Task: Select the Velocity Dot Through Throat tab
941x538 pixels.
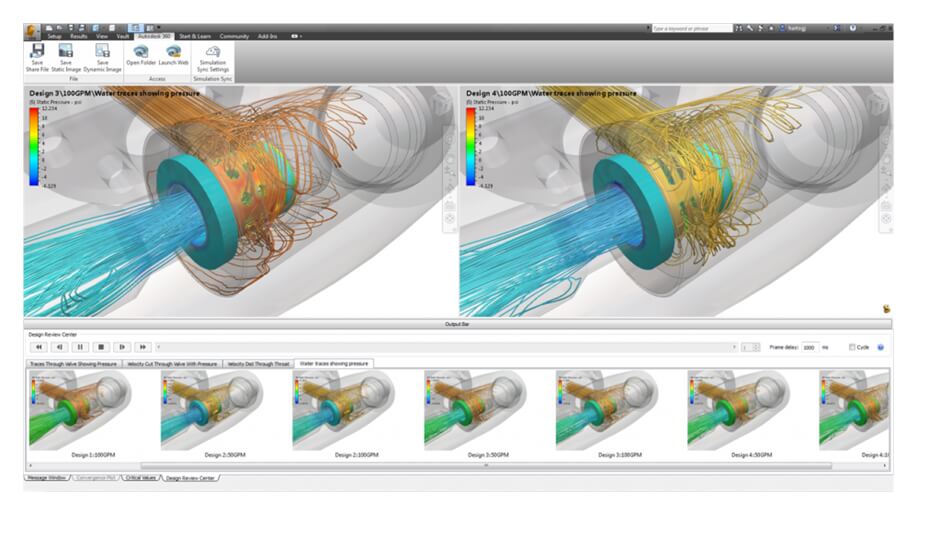Action: tap(257, 364)
